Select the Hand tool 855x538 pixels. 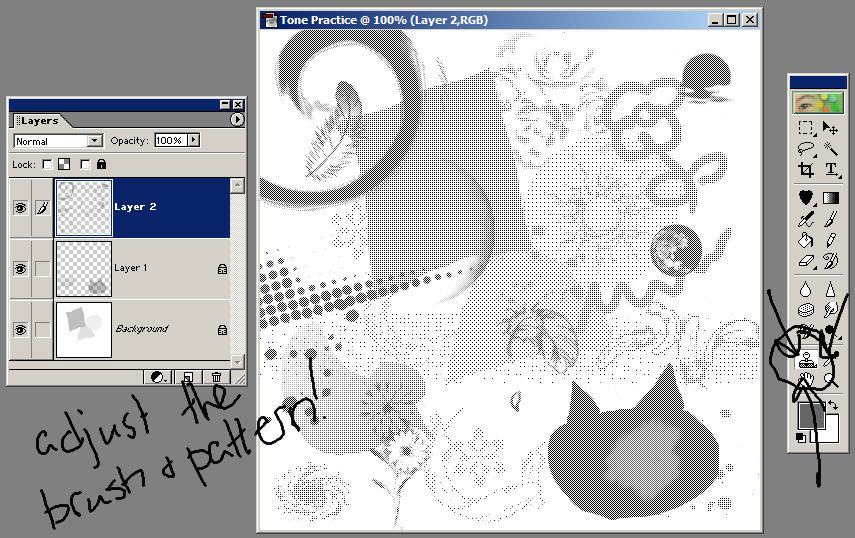pyautogui.click(x=807, y=379)
